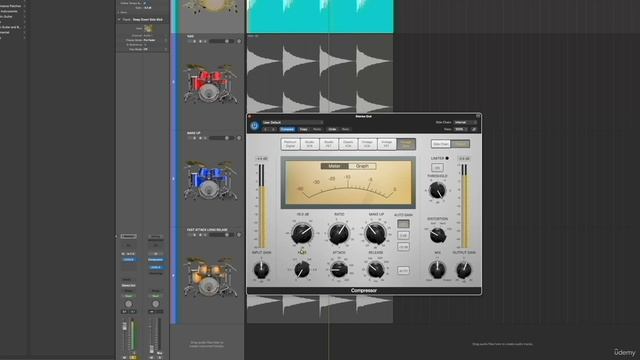Select the red drum kit track icon
The image size is (640, 360).
click(210, 84)
